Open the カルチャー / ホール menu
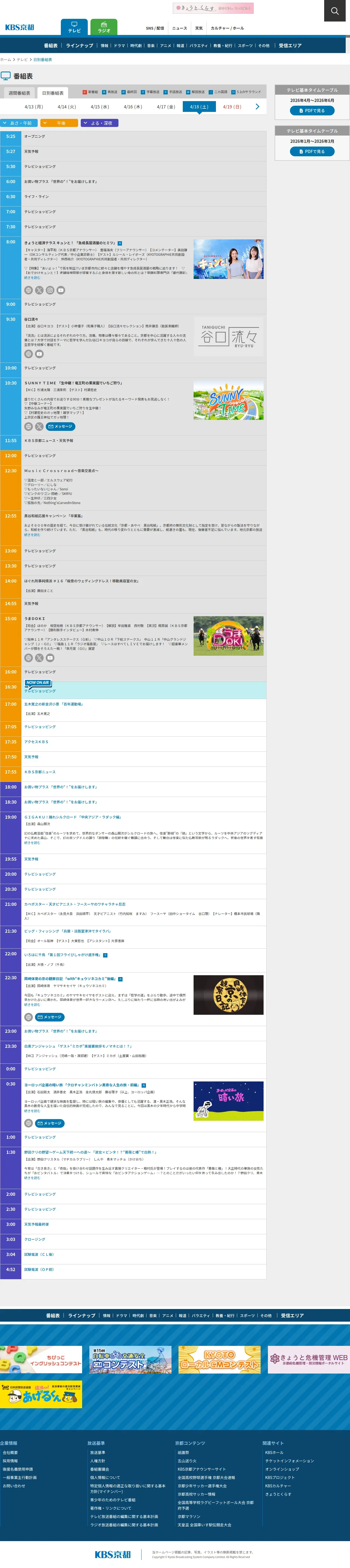 pyautogui.click(x=227, y=28)
